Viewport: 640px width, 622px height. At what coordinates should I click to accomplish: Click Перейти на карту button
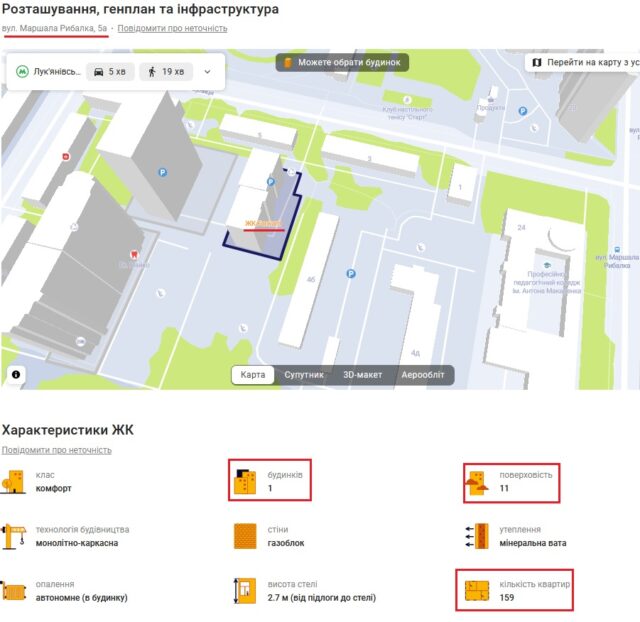pos(583,62)
